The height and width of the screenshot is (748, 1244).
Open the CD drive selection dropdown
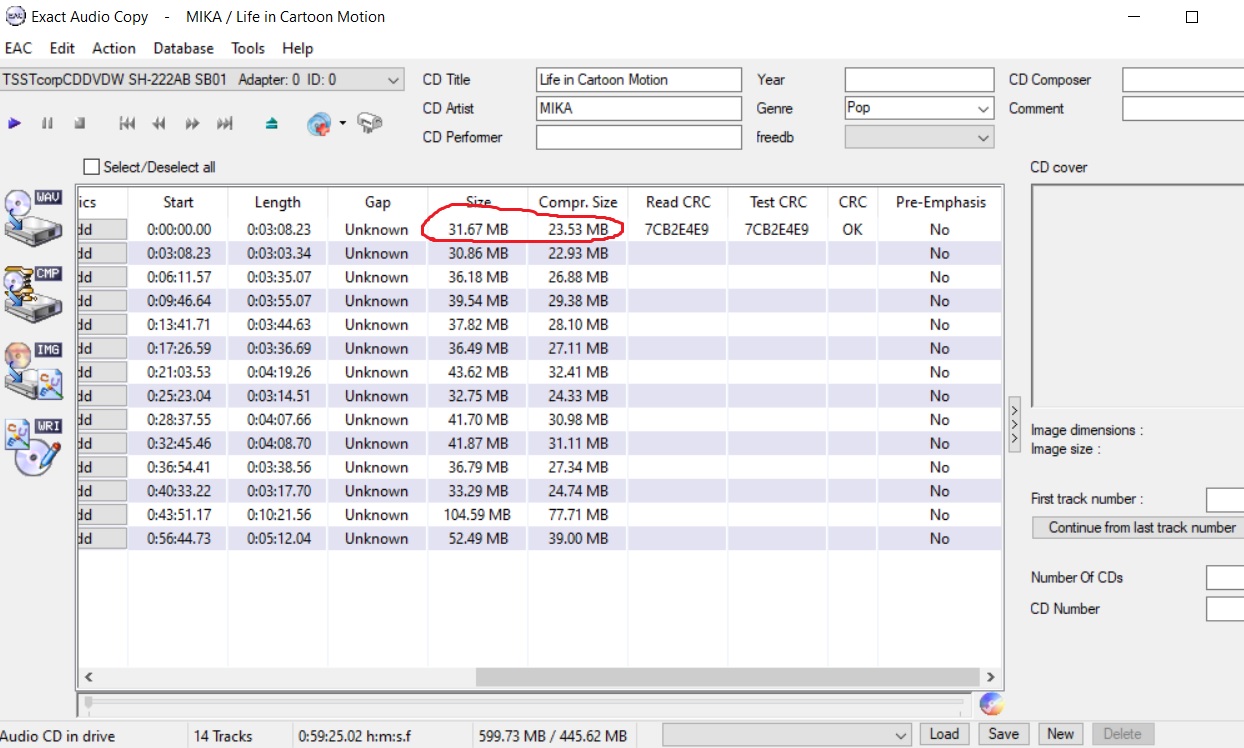[x=393, y=79]
